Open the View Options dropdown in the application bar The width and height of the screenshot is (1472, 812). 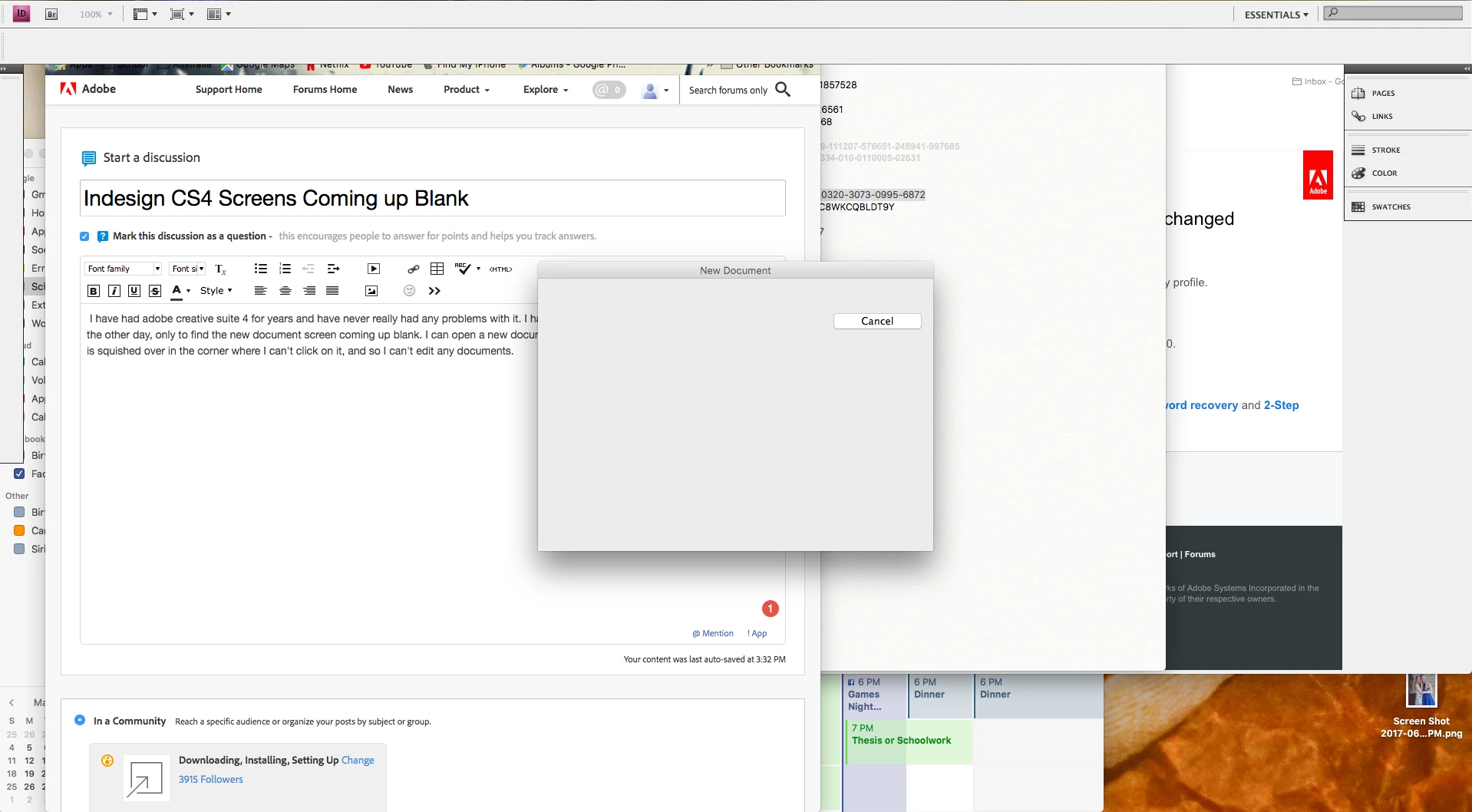click(x=144, y=14)
